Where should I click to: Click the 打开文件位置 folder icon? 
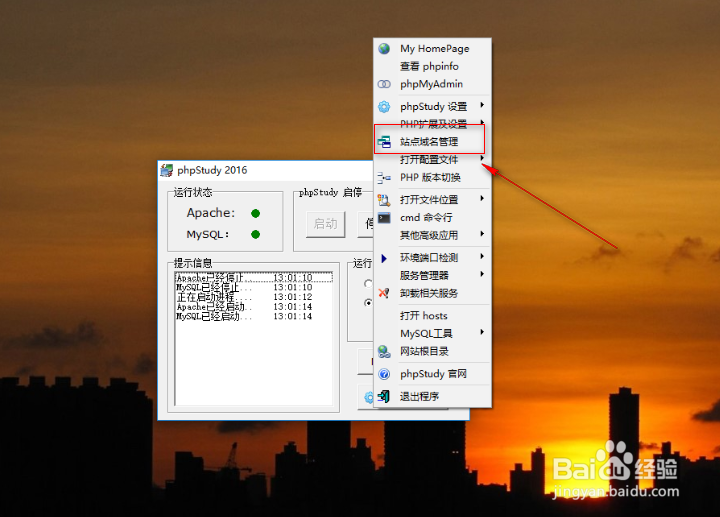pos(384,200)
